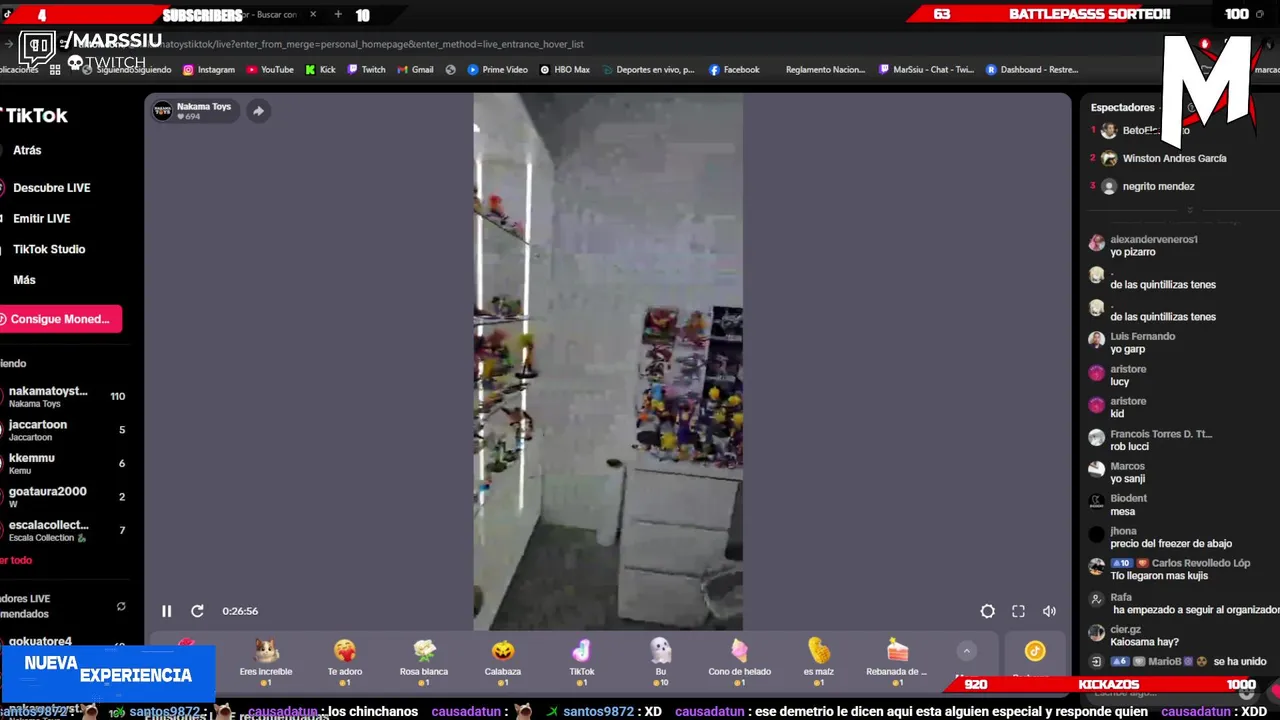This screenshot has width=1280, height=720.
Task: Send the Rebanada de cake gift
Action: click(x=897, y=662)
